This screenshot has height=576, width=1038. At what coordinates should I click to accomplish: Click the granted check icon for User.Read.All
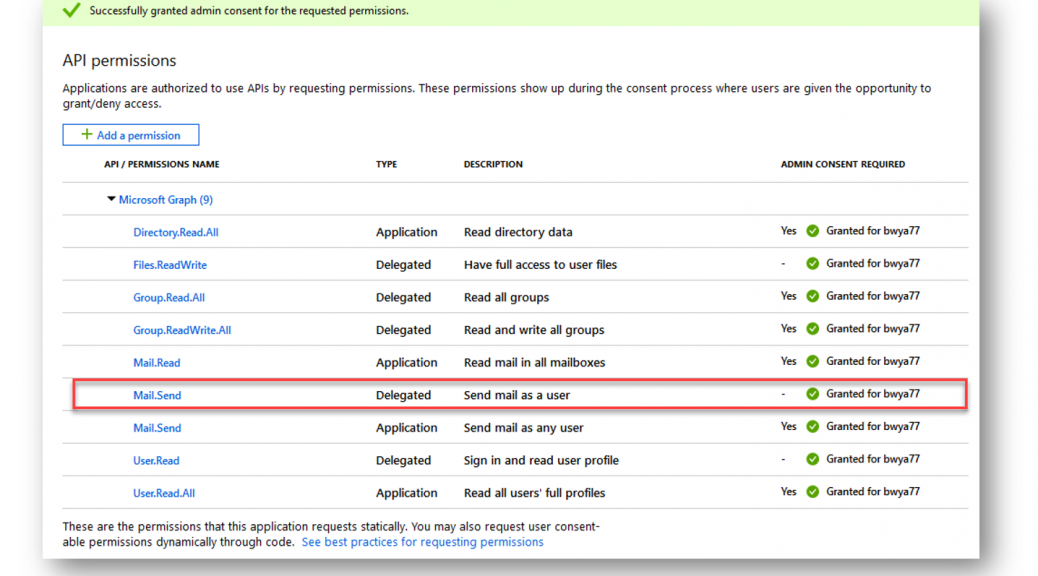pos(812,492)
